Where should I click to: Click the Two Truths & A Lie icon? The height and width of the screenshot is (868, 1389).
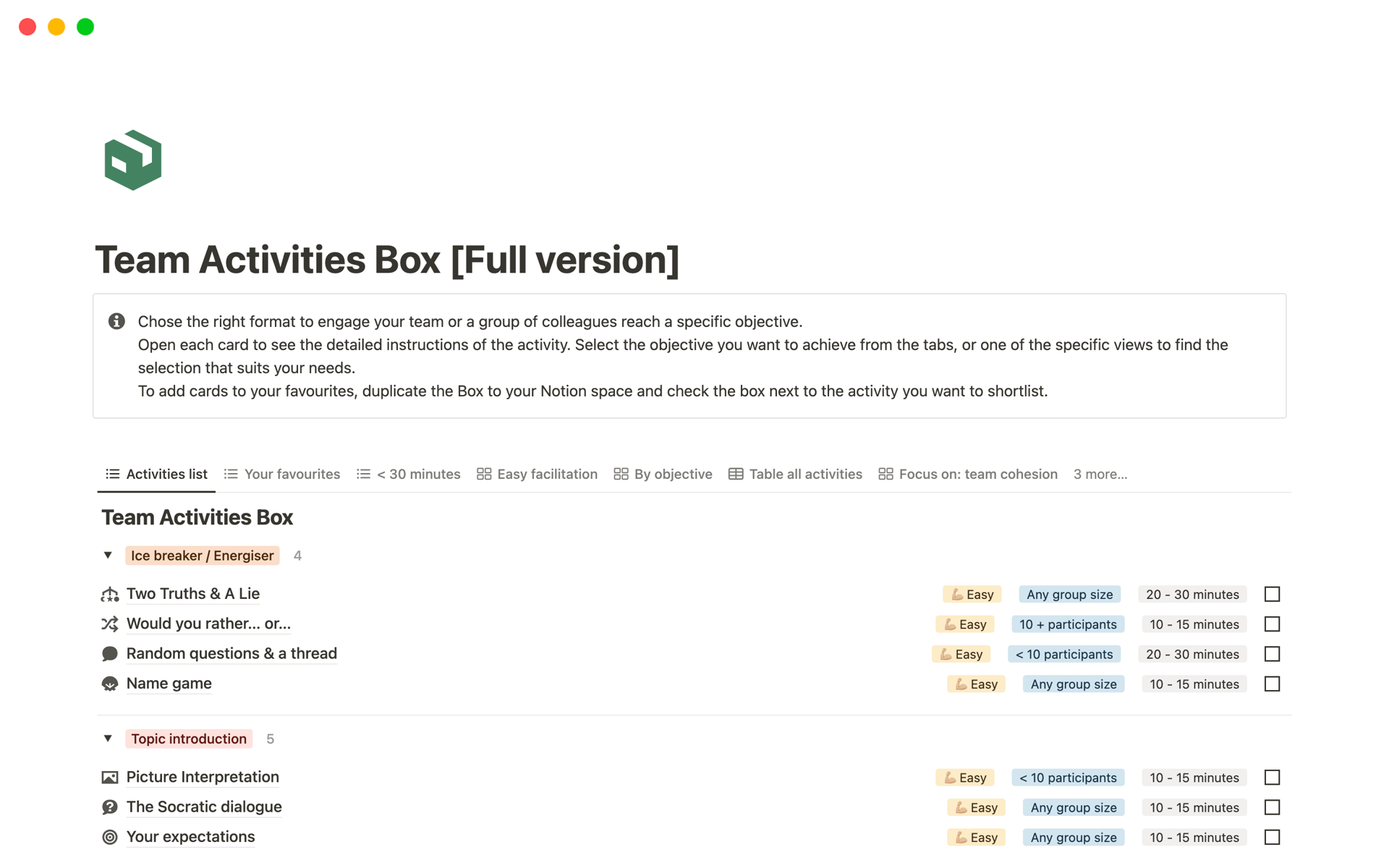110,595
